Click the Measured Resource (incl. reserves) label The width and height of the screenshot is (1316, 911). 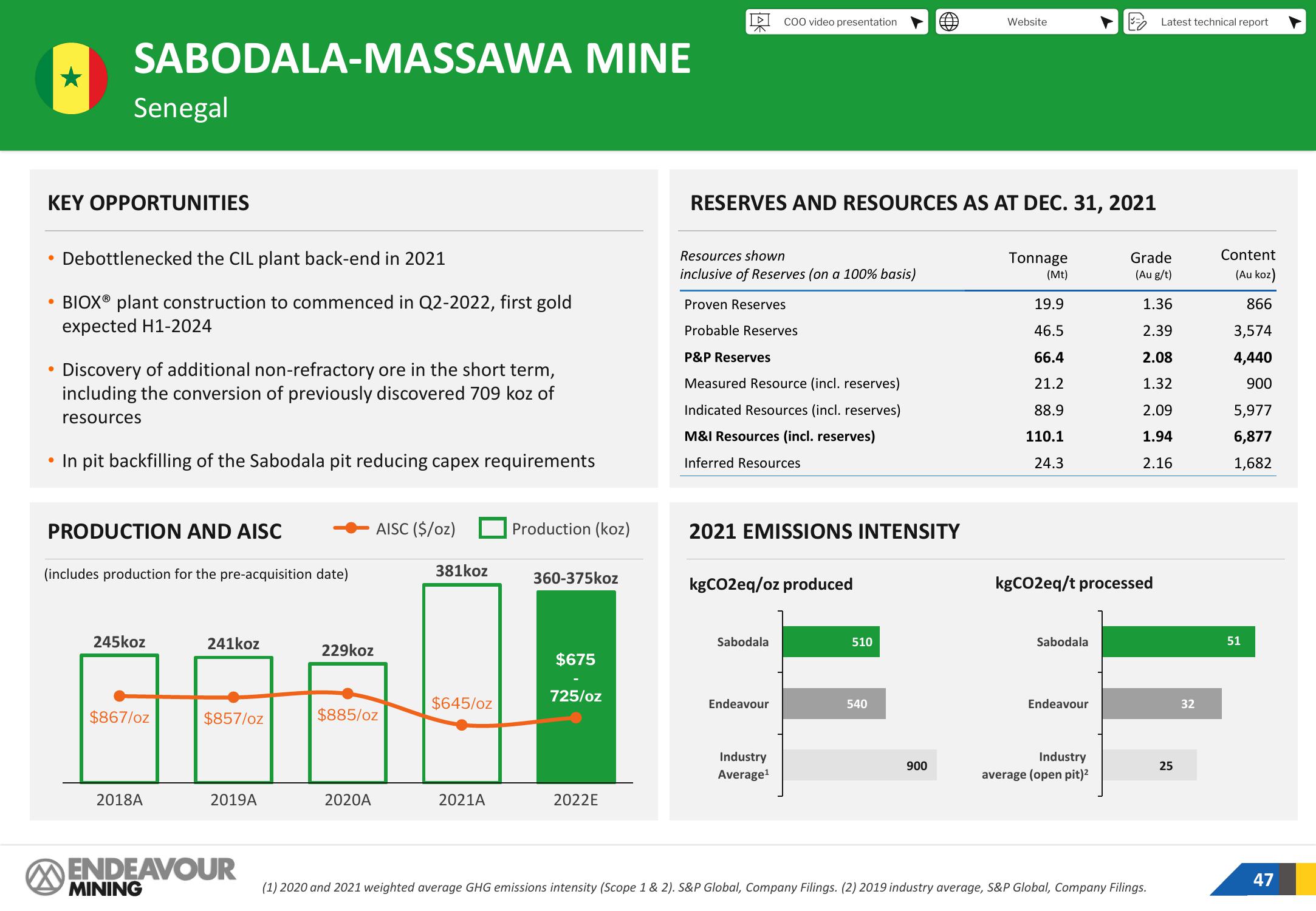tap(792, 383)
